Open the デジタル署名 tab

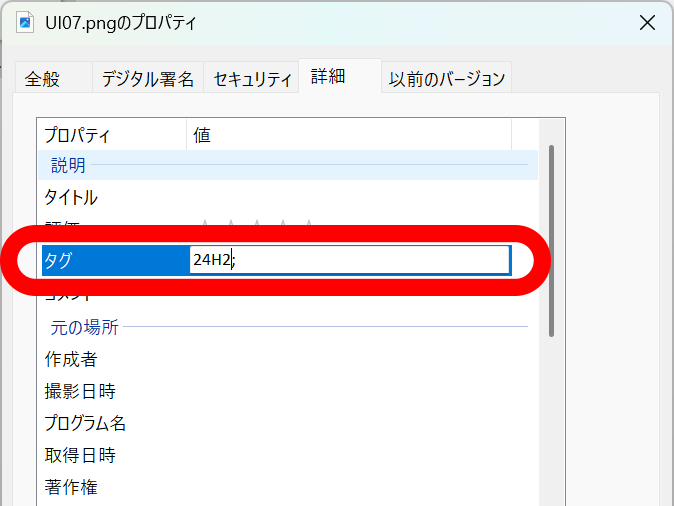[x=148, y=78]
